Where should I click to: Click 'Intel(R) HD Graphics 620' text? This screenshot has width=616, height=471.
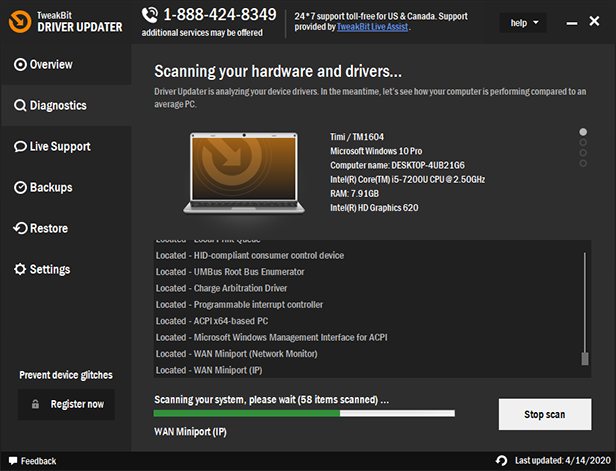point(374,207)
